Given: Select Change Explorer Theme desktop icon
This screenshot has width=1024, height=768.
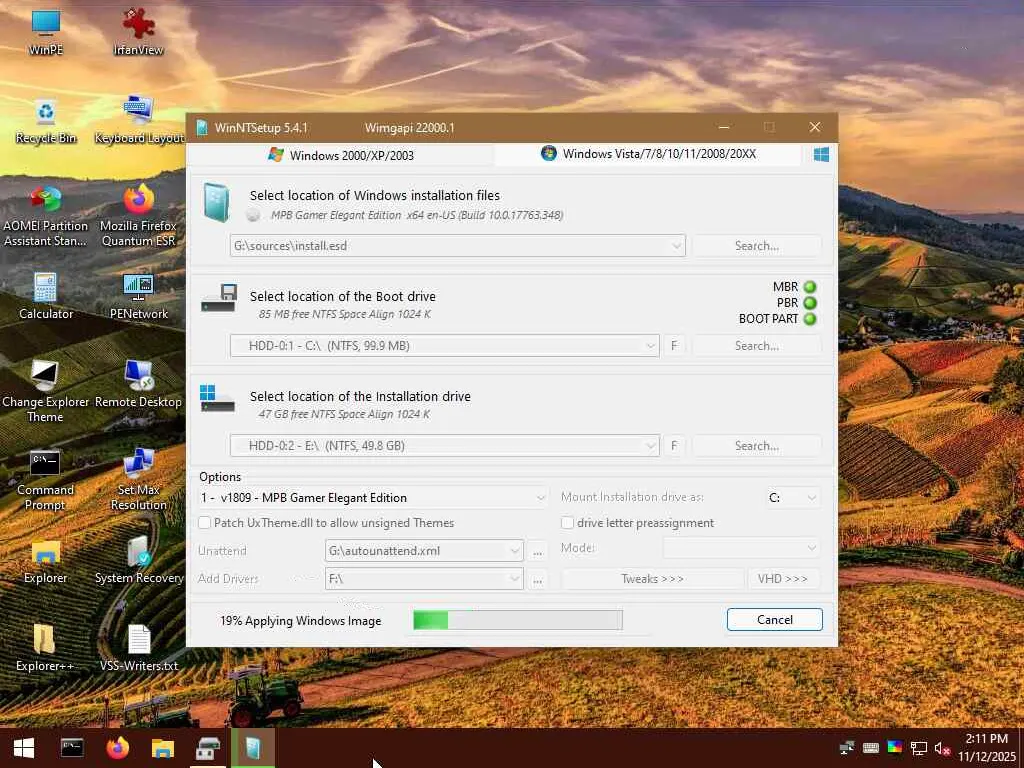Looking at the screenshot, I should point(46,392).
